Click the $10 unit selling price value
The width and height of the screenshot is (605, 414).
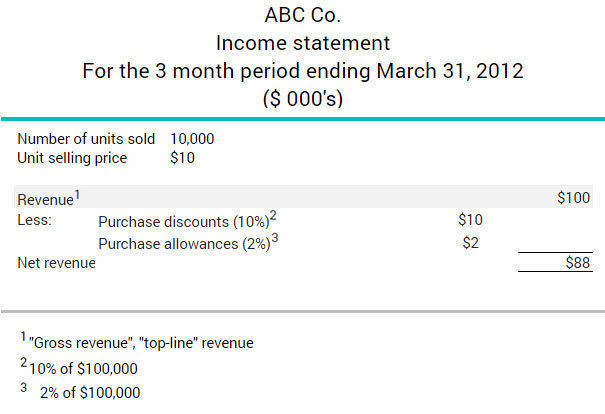pyautogui.click(x=183, y=158)
